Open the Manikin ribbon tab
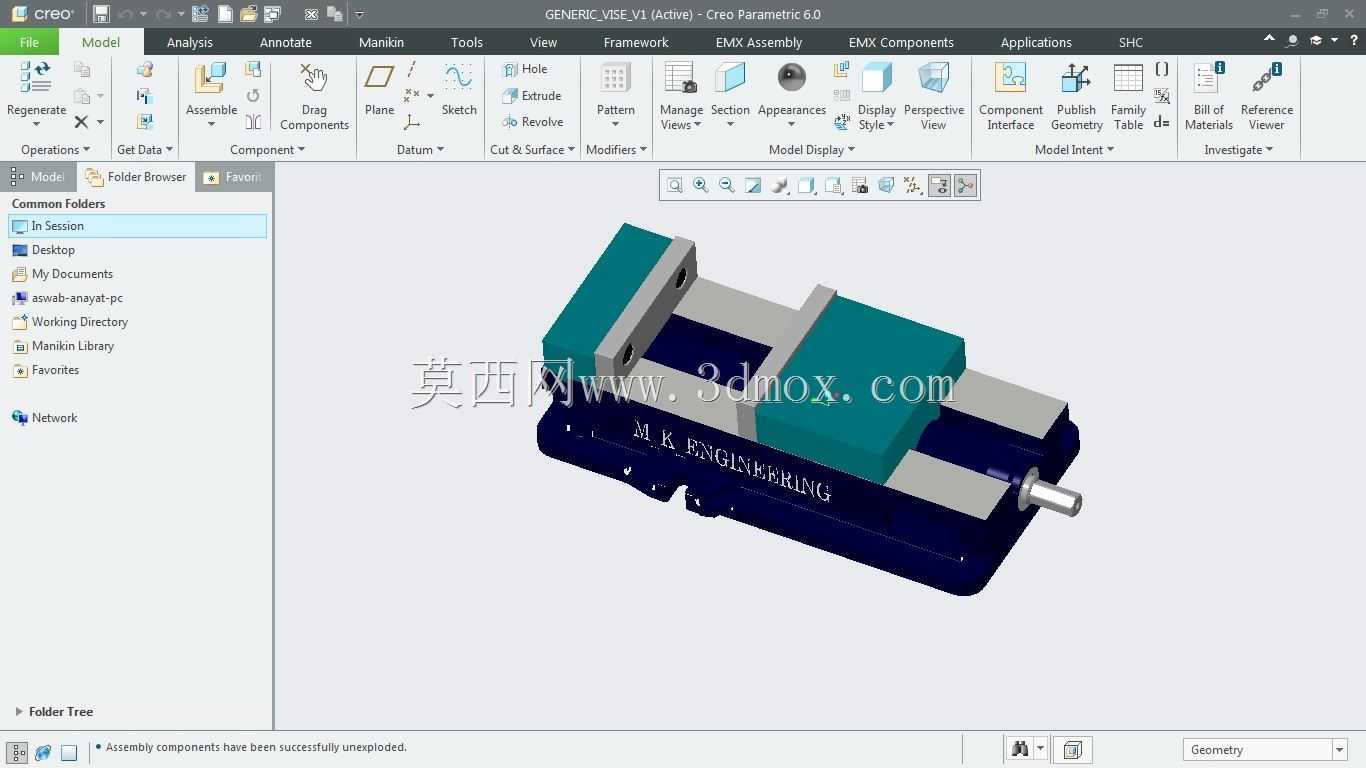Image resolution: width=1366 pixels, height=768 pixels. tap(381, 42)
